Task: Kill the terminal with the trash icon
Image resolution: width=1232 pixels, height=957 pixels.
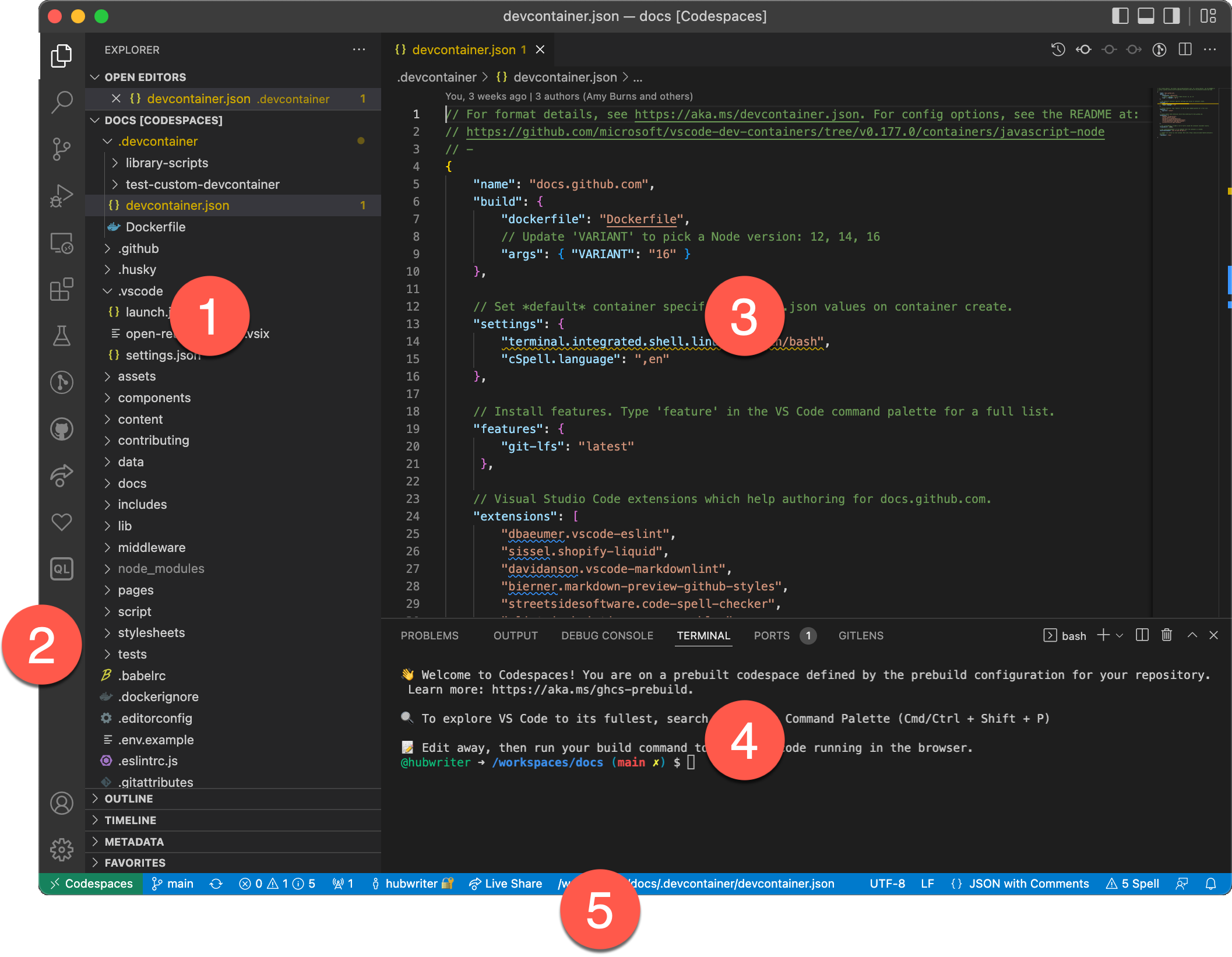Action: tap(1166, 635)
